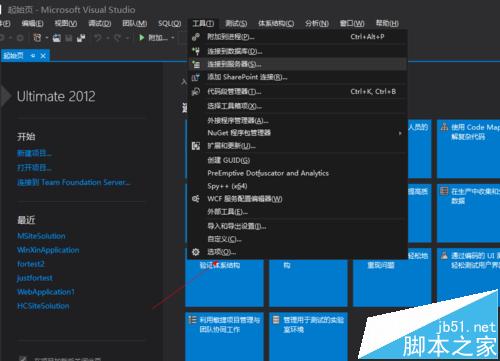Open the 分析(N) menu
The height and width of the screenshot is (361, 500).
click(317, 23)
